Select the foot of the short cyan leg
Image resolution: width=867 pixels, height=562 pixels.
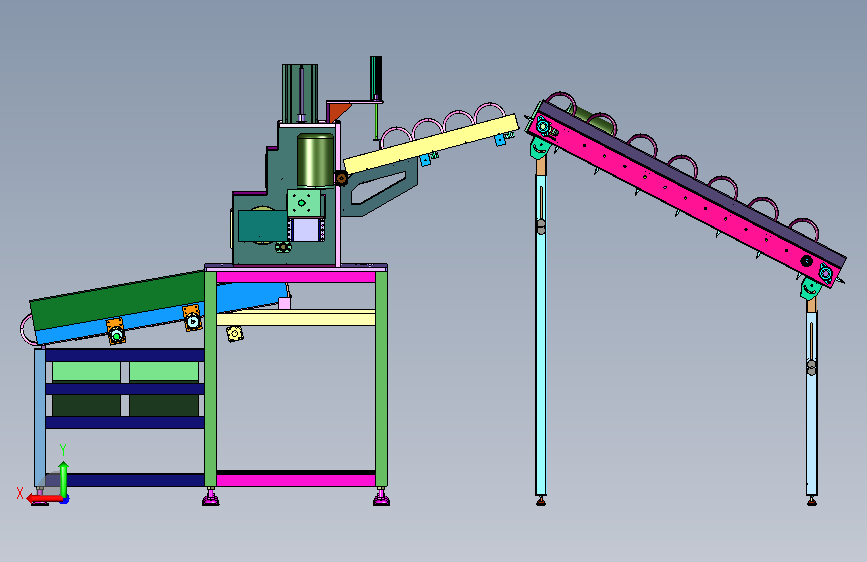812,501
